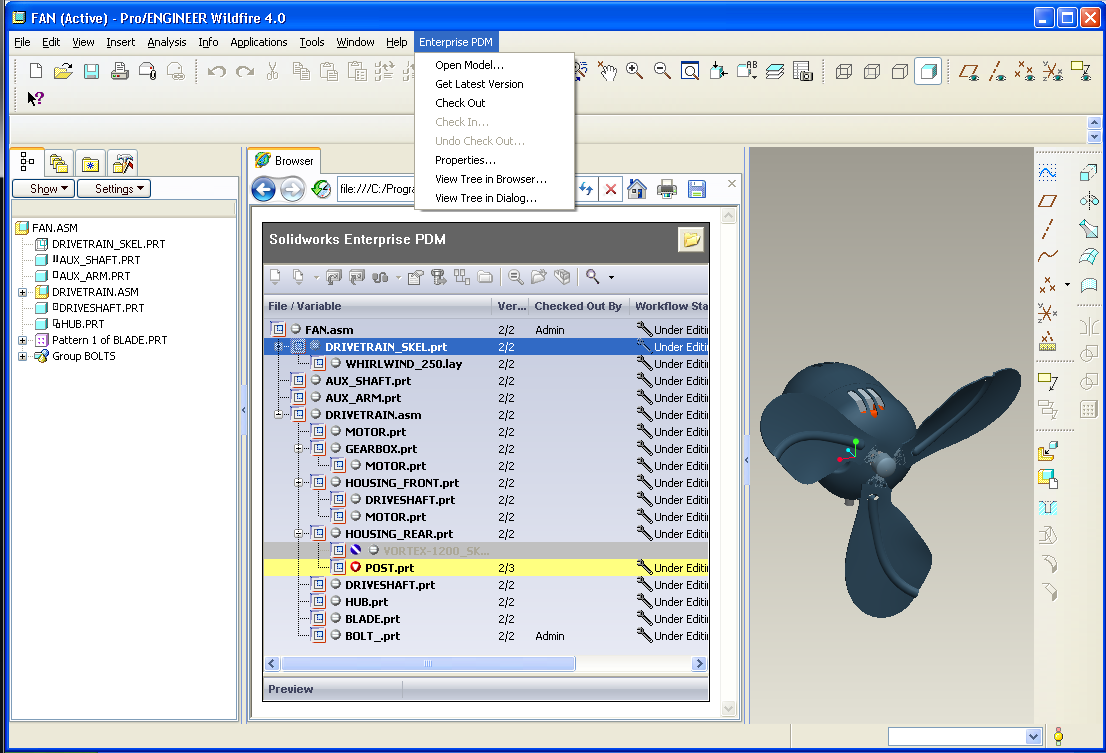Screen dimensions: 1106x753
Task: Save model with the diskette icon
Action: click(x=92, y=71)
